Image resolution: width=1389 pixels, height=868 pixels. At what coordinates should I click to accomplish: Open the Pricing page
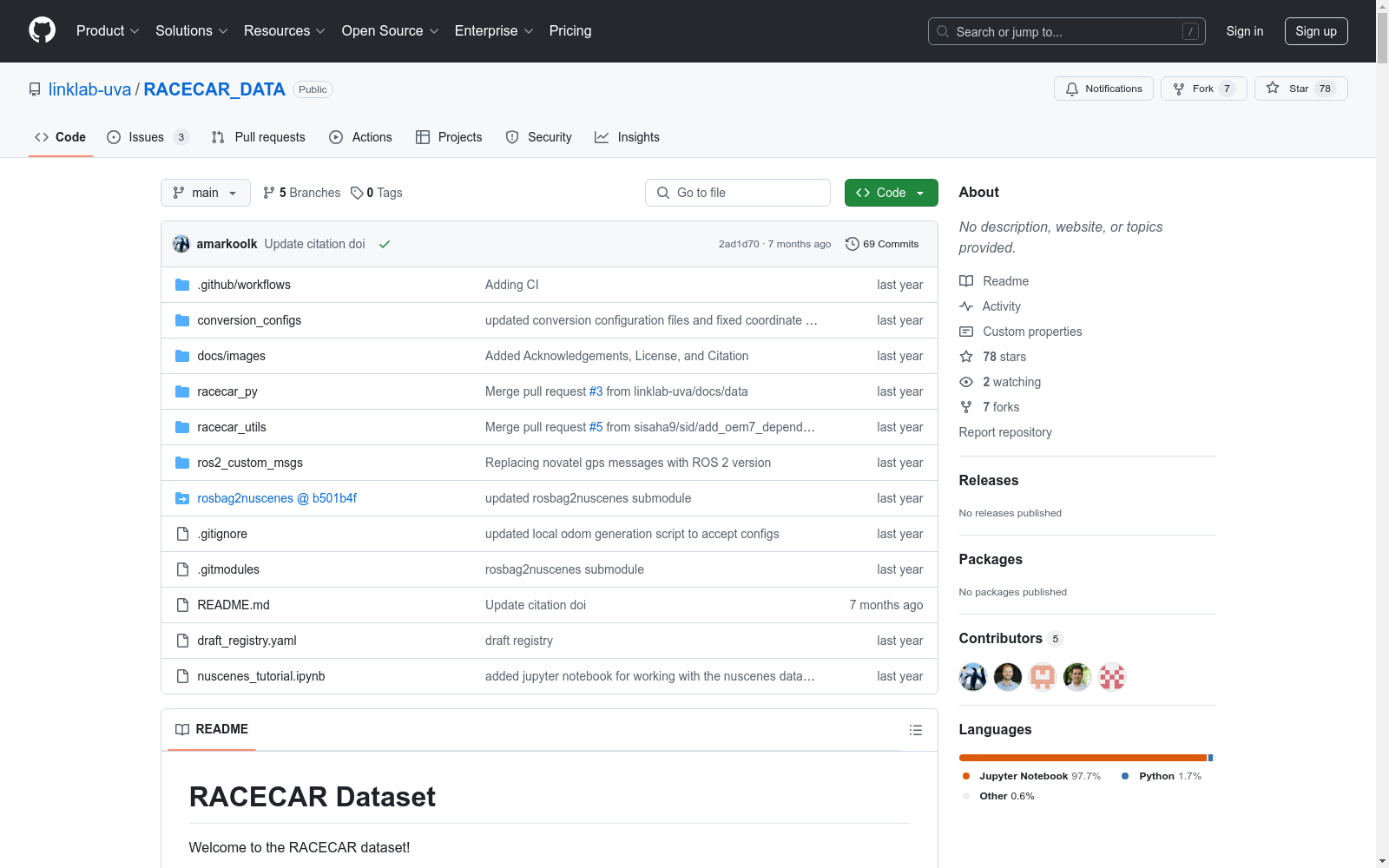click(570, 30)
